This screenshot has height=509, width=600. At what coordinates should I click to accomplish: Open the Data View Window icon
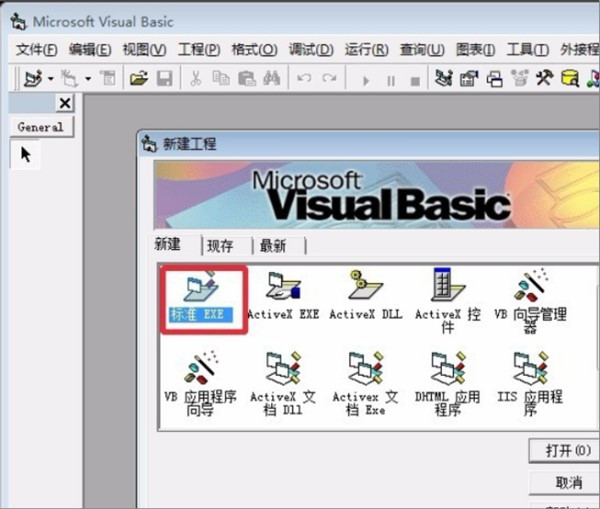click(570, 78)
